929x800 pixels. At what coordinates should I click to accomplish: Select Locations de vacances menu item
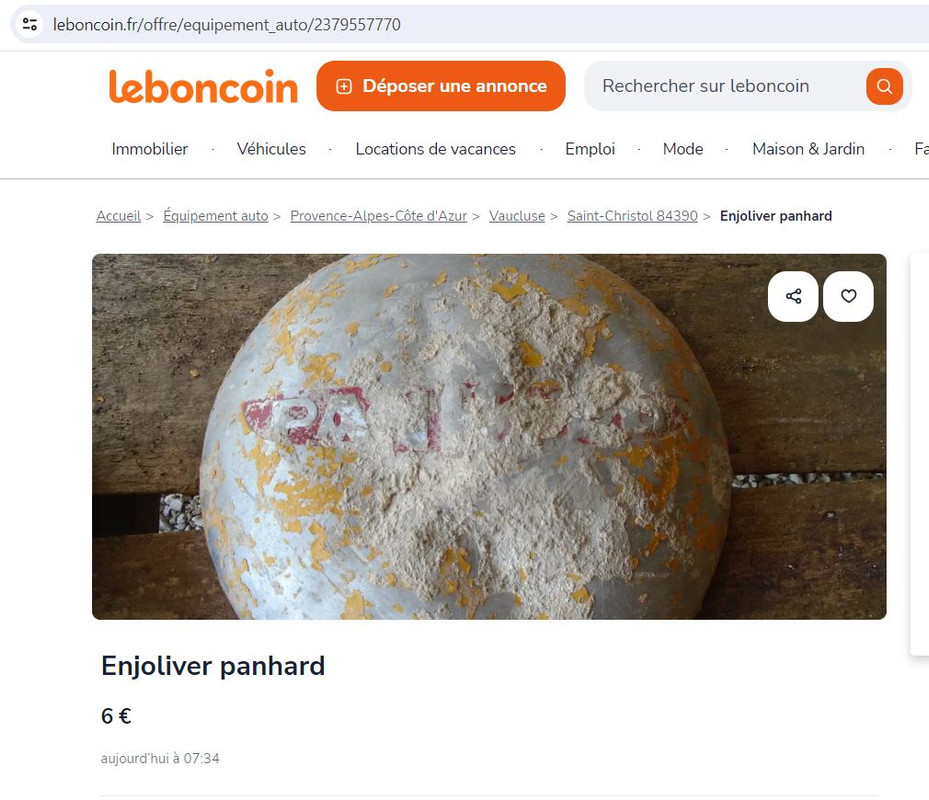coord(435,149)
